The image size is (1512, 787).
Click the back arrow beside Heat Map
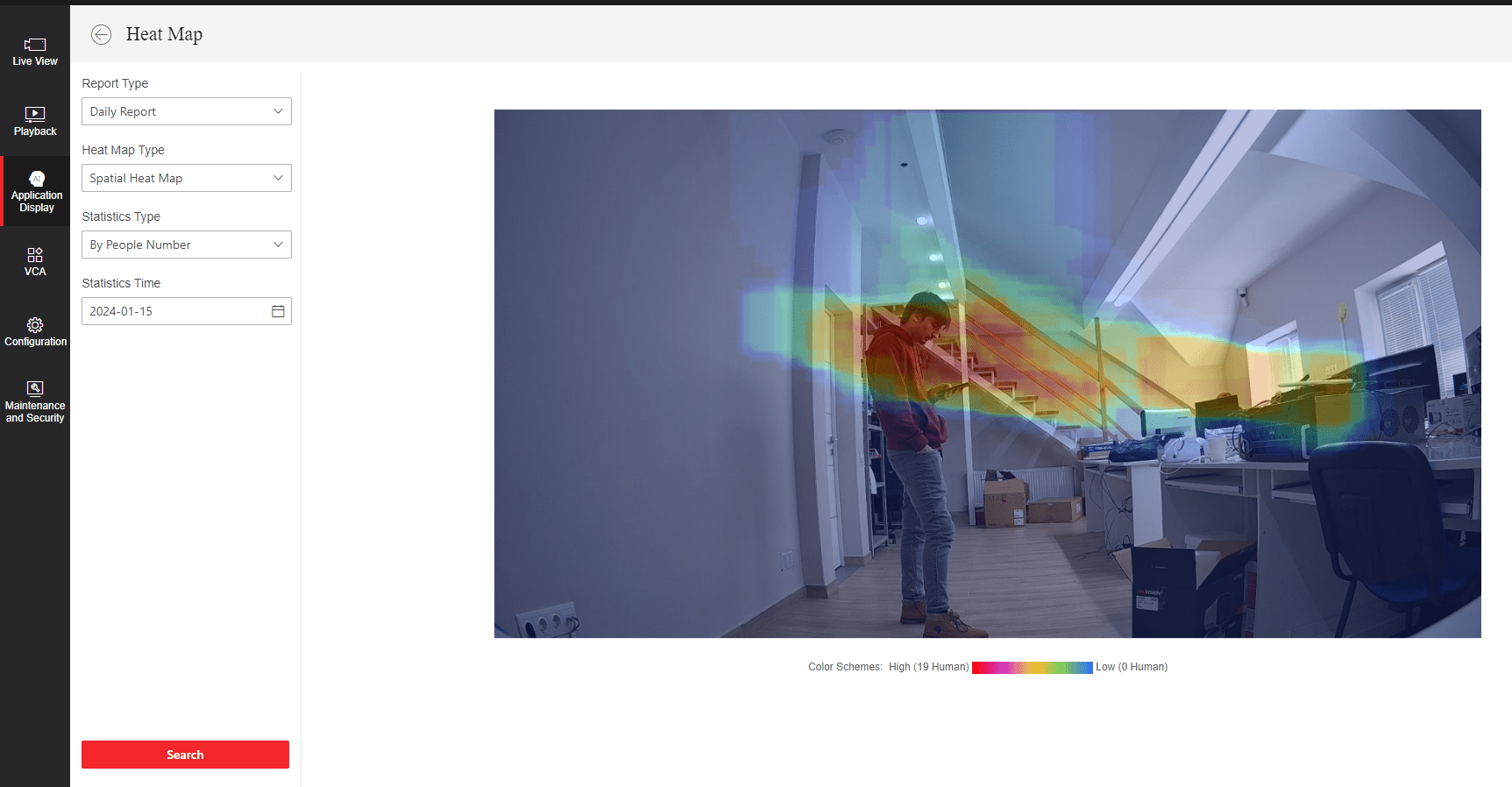coord(102,34)
